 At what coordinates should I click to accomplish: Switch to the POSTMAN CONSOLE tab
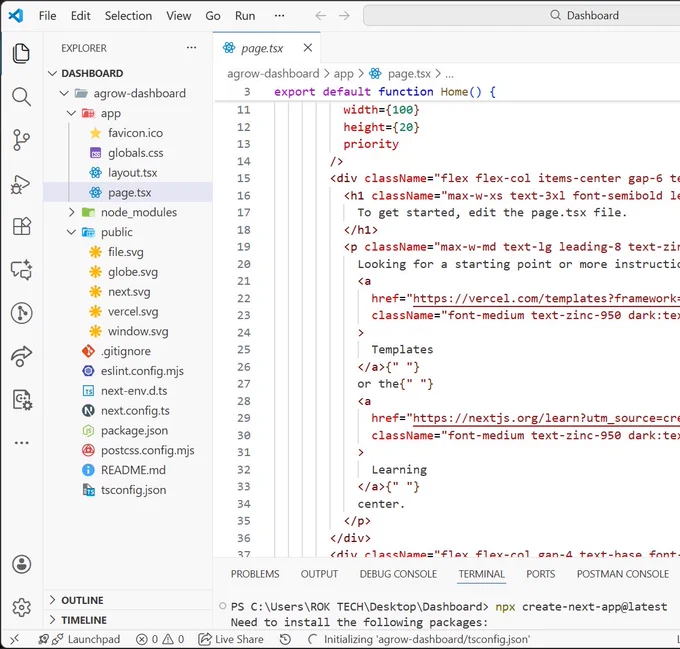click(x=623, y=574)
